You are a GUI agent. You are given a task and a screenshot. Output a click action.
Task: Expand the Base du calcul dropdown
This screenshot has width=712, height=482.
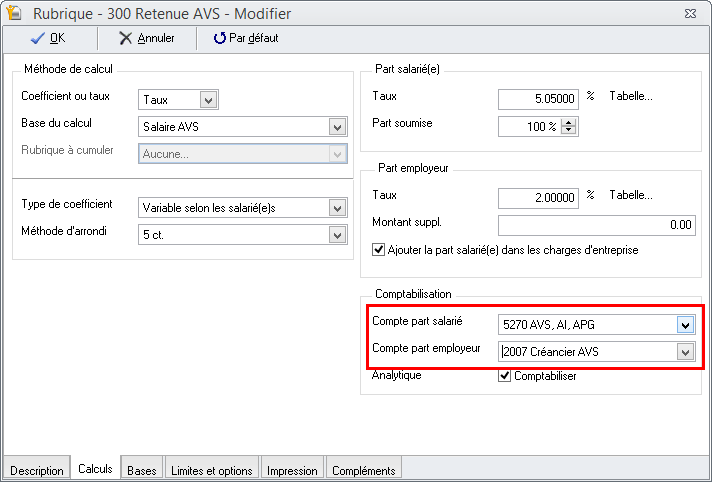tap(338, 127)
